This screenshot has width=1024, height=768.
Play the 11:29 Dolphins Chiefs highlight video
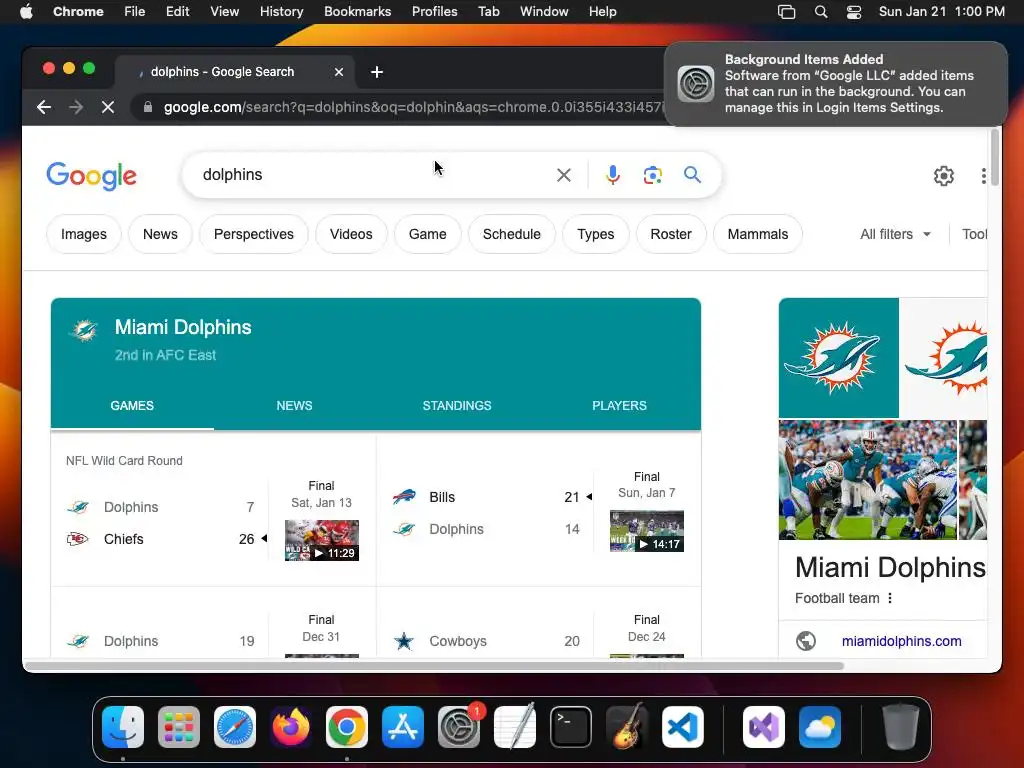[322, 540]
